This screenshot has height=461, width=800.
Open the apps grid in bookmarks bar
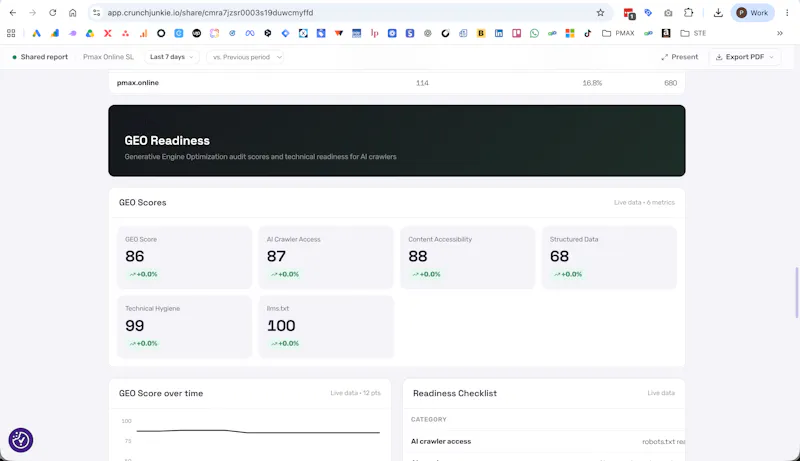(11, 33)
